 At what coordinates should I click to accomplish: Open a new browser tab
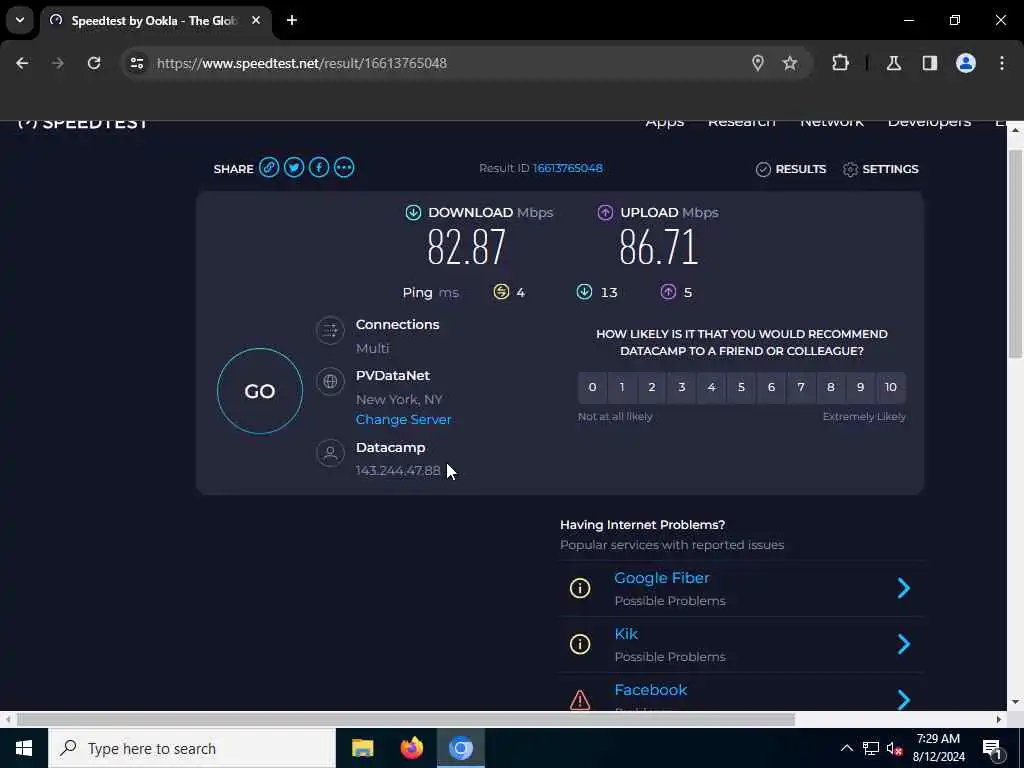292,20
